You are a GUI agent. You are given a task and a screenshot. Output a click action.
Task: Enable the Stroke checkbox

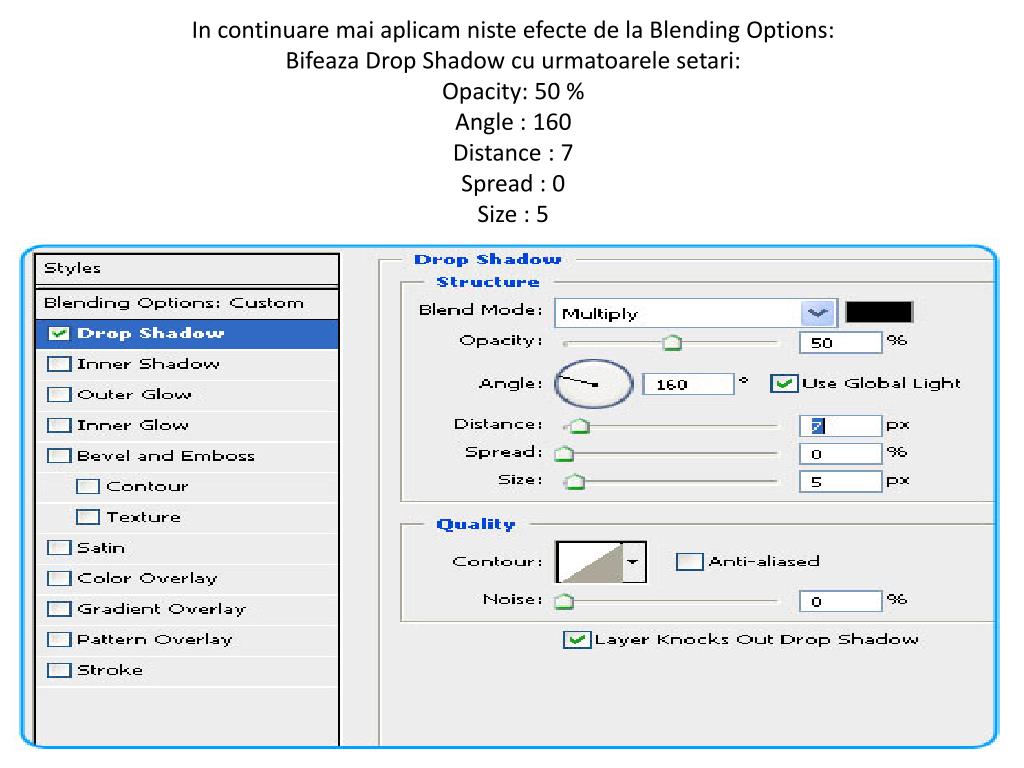pyautogui.click(x=59, y=670)
